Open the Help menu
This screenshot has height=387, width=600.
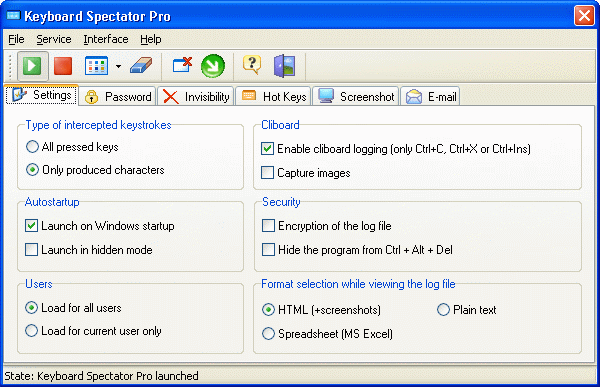[x=150, y=39]
